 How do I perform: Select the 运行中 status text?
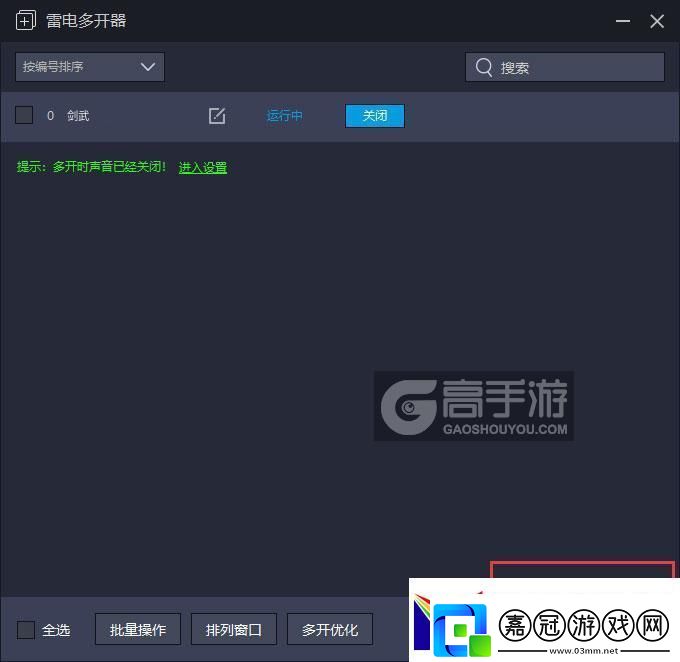[284, 116]
